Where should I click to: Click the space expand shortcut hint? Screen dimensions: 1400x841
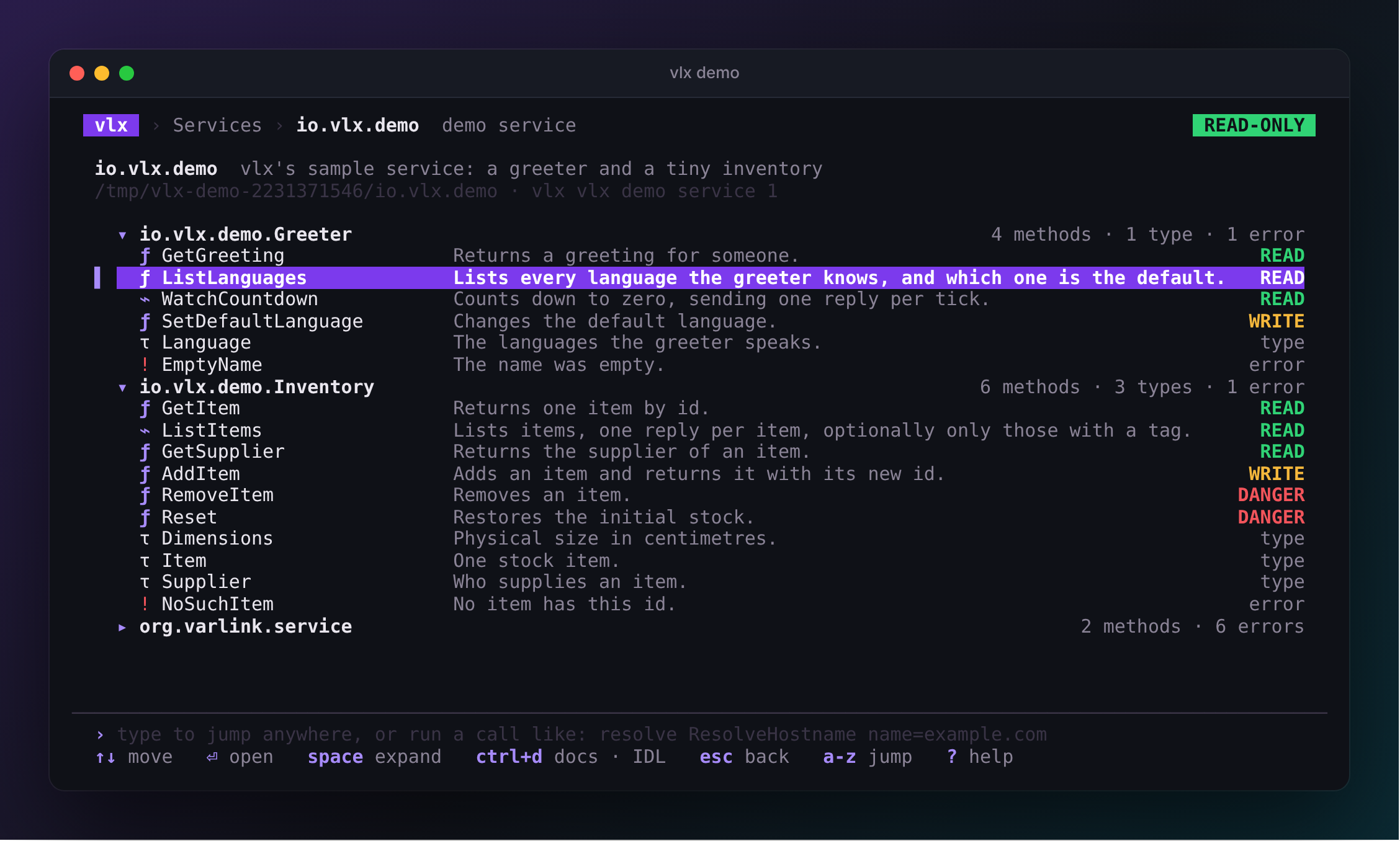(374, 757)
